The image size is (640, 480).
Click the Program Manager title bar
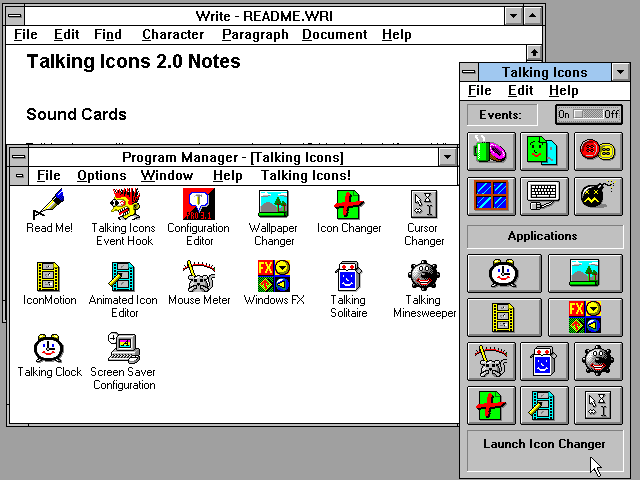(x=233, y=157)
